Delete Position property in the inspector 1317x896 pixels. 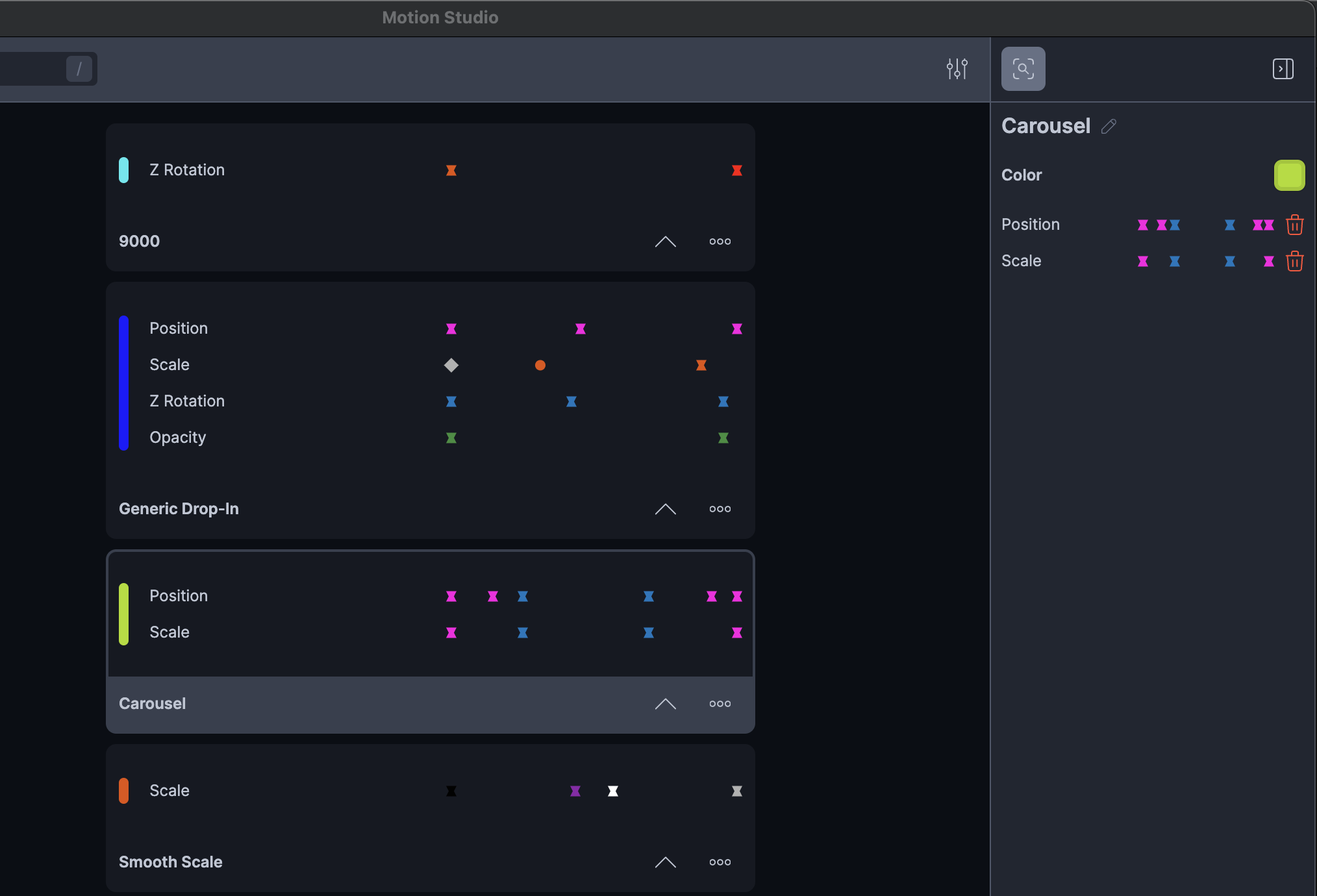(1294, 225)
